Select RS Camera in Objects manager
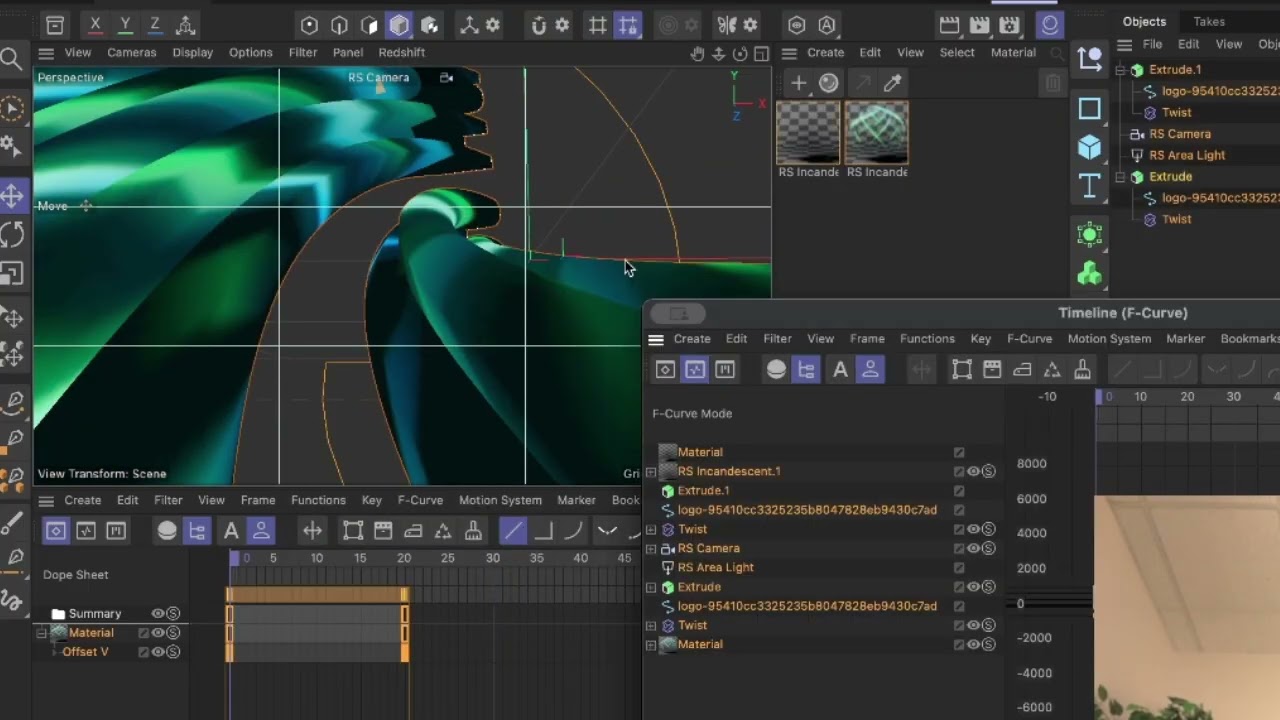This screenshot has width=1280, height=720. tap(1180, 134)
